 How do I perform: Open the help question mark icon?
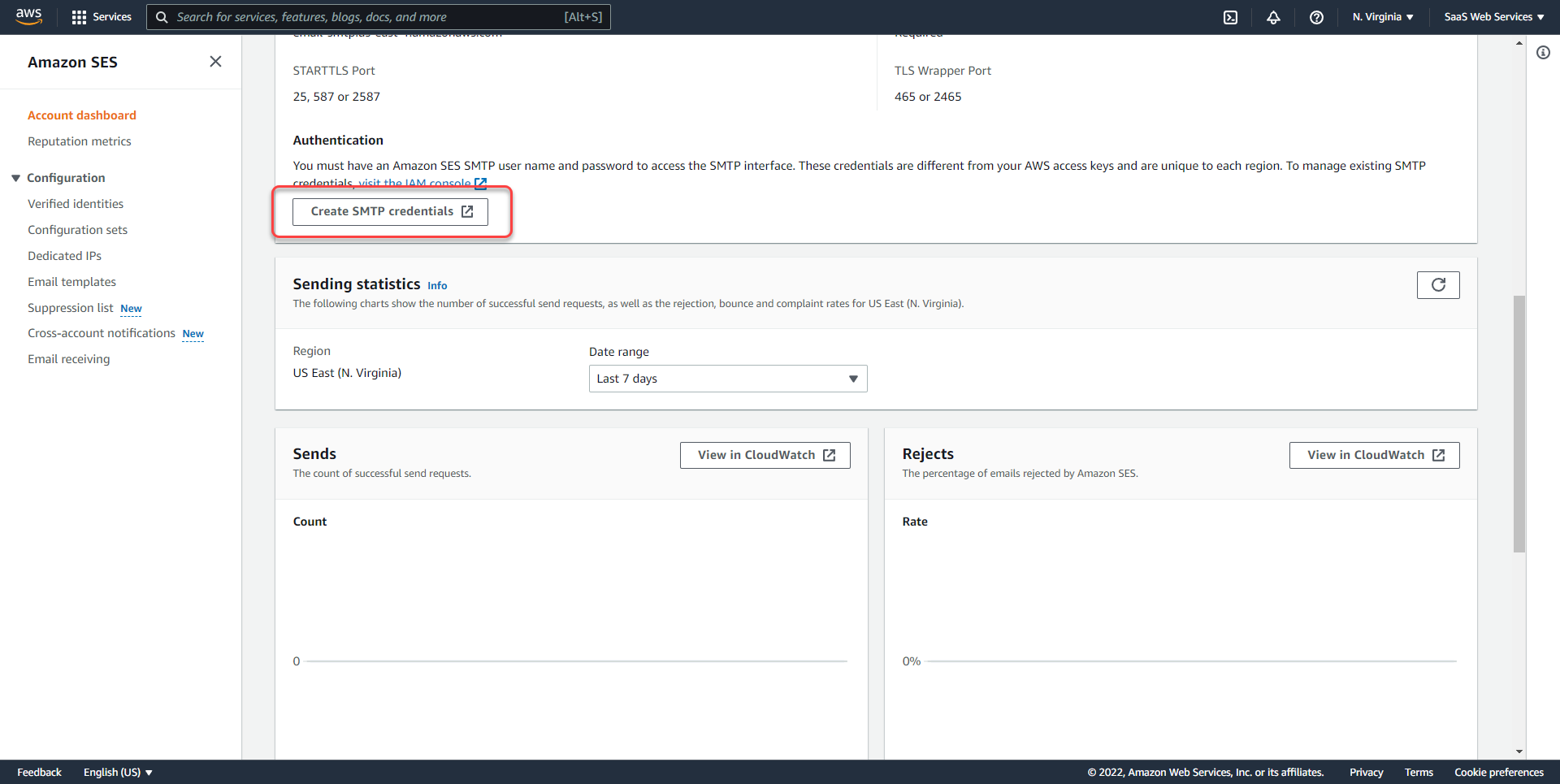[x=1316, y=17]
